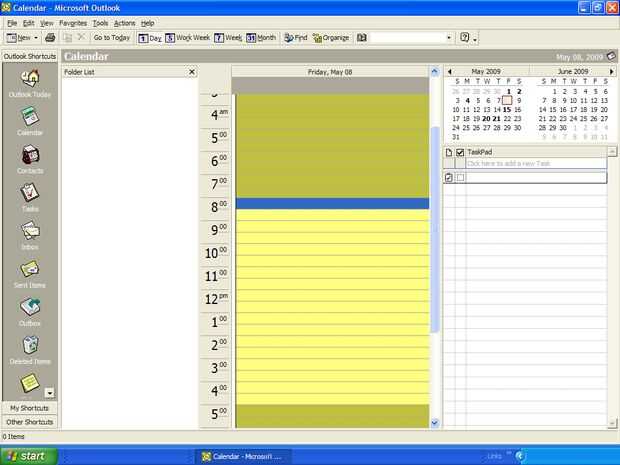The height and width of the screenshot is (465, 620).
Task: Open Outlook Today shortcut
Action: [x=30, y=83]
